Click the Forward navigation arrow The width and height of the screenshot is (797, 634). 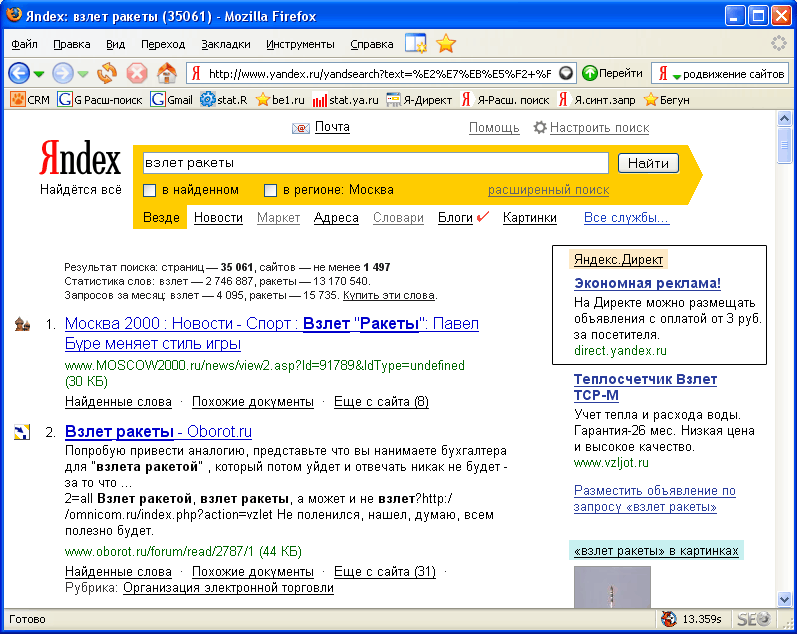[63, 74]
